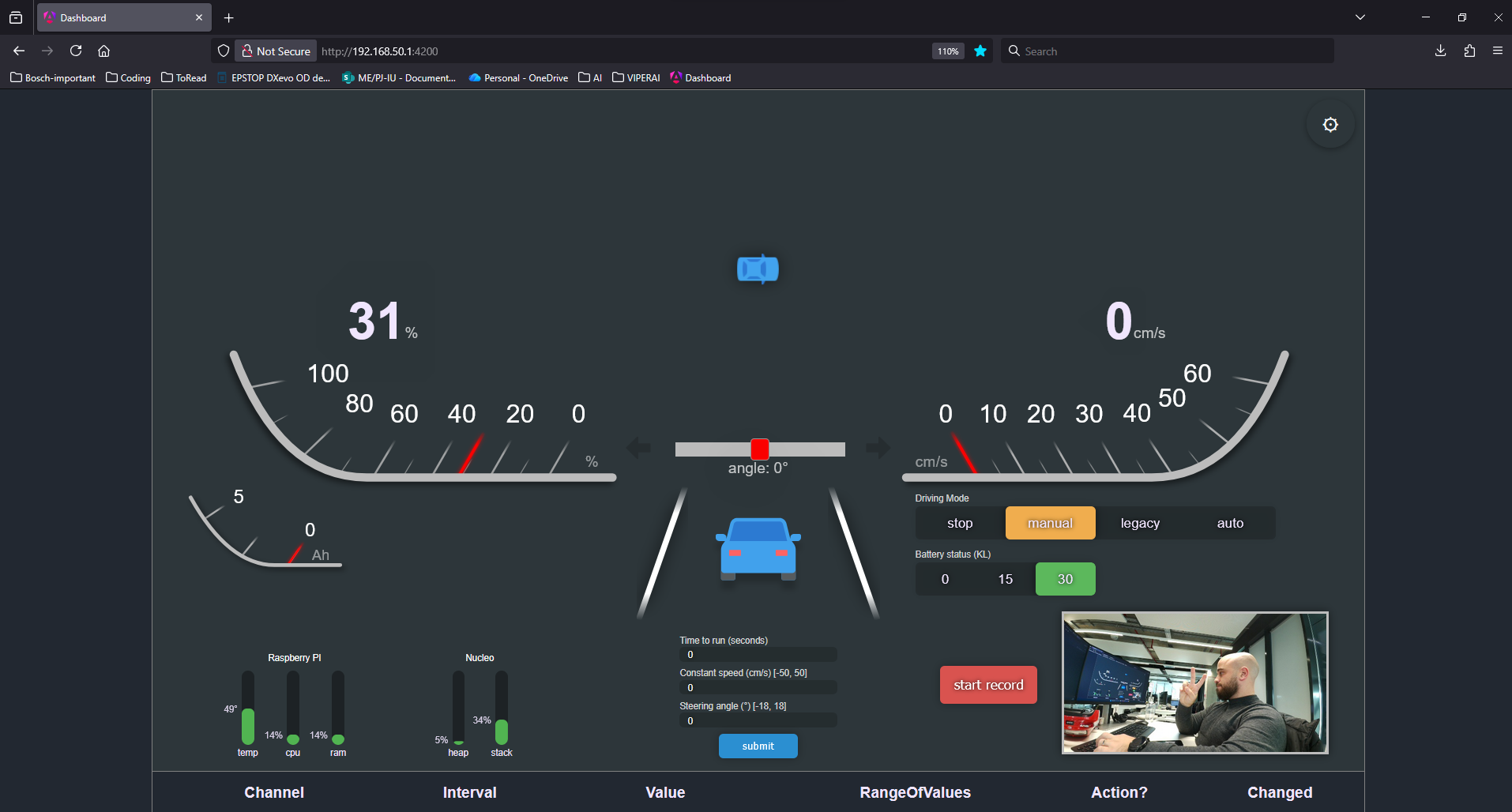Viewport: 1512px width, 812px height.
Task: Select the legacy driving mode
Action: point(1140,523)
